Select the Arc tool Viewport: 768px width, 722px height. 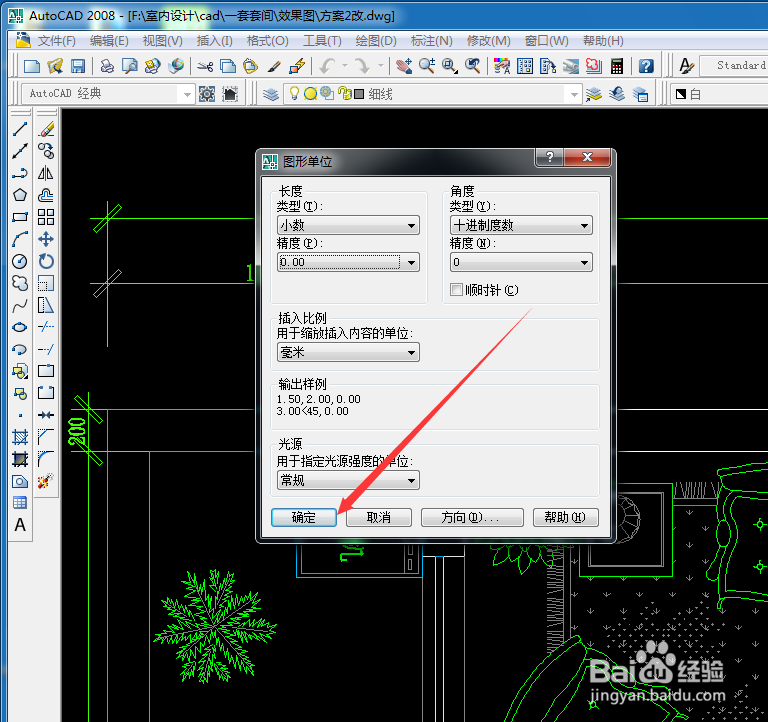coord(20,239)
